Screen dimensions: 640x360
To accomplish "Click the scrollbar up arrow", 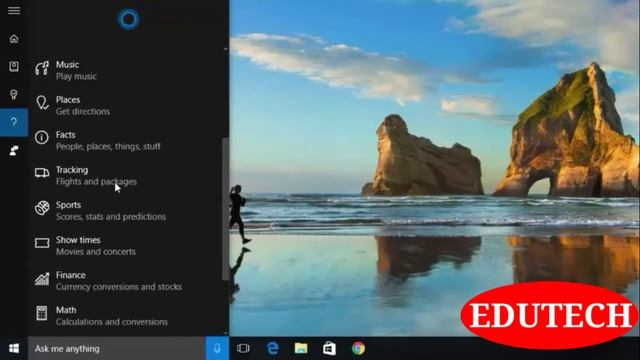I will pyautogui.click(x=226, y=49).
